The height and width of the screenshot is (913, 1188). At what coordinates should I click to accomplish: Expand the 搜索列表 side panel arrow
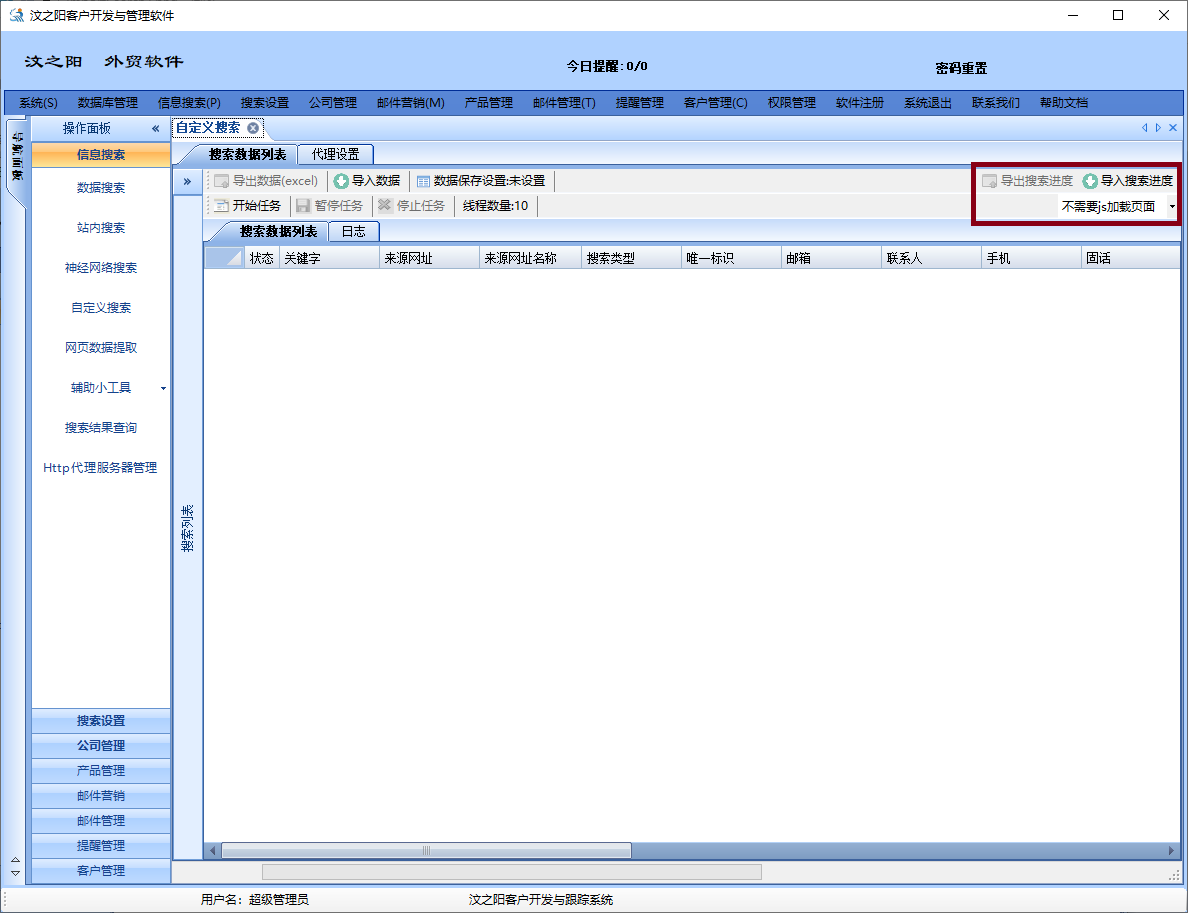(187, 181)
